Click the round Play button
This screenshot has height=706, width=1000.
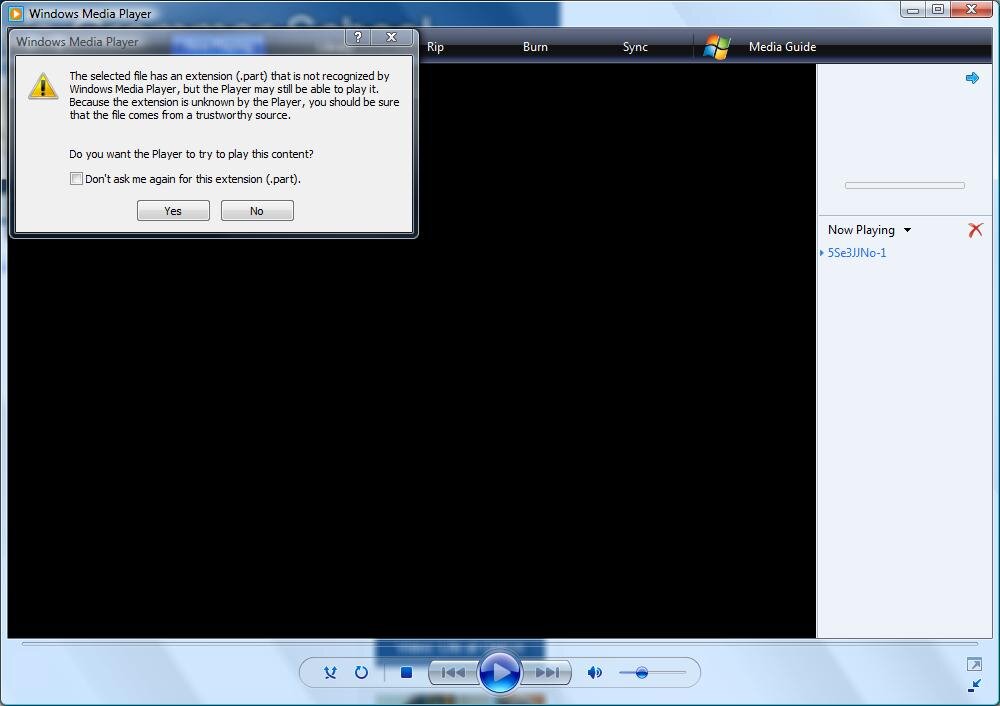[x=499, y=672]
